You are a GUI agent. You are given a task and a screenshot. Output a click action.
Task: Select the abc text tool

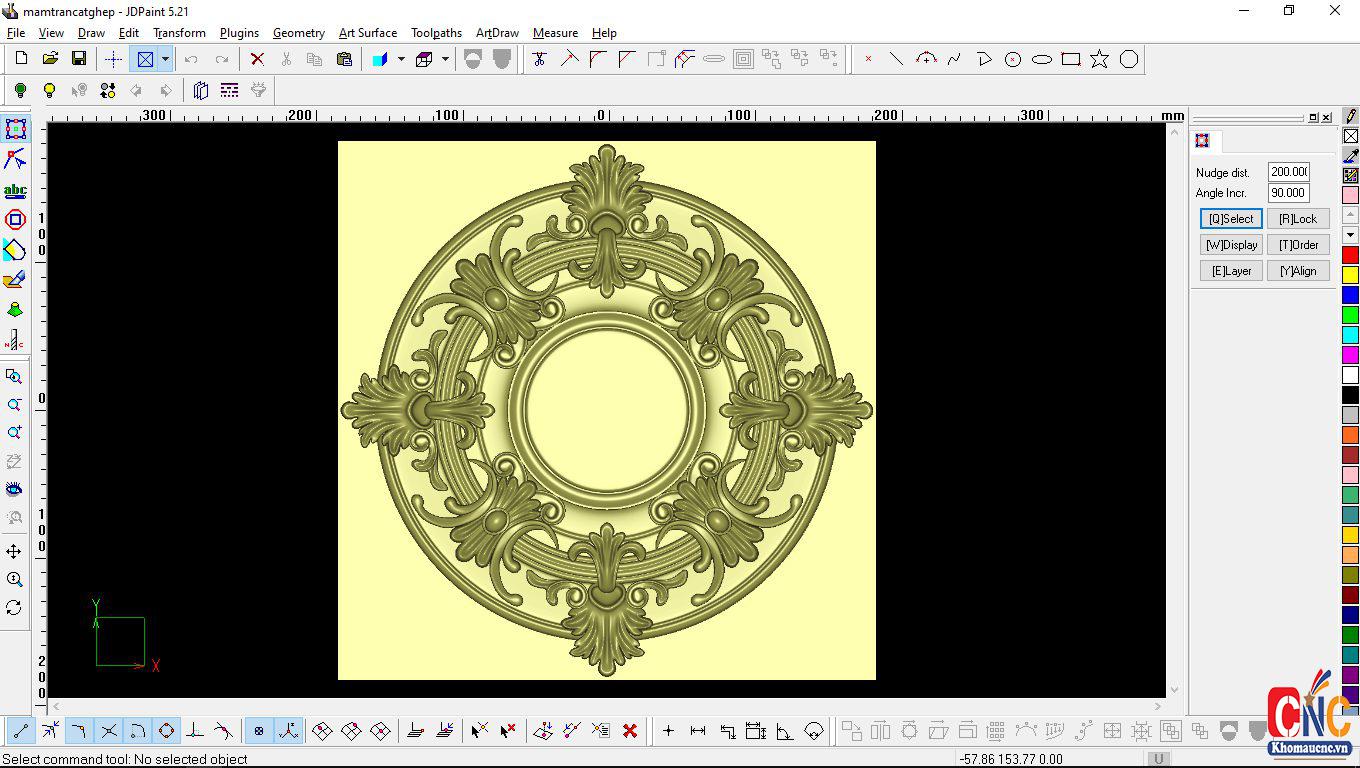15,190
